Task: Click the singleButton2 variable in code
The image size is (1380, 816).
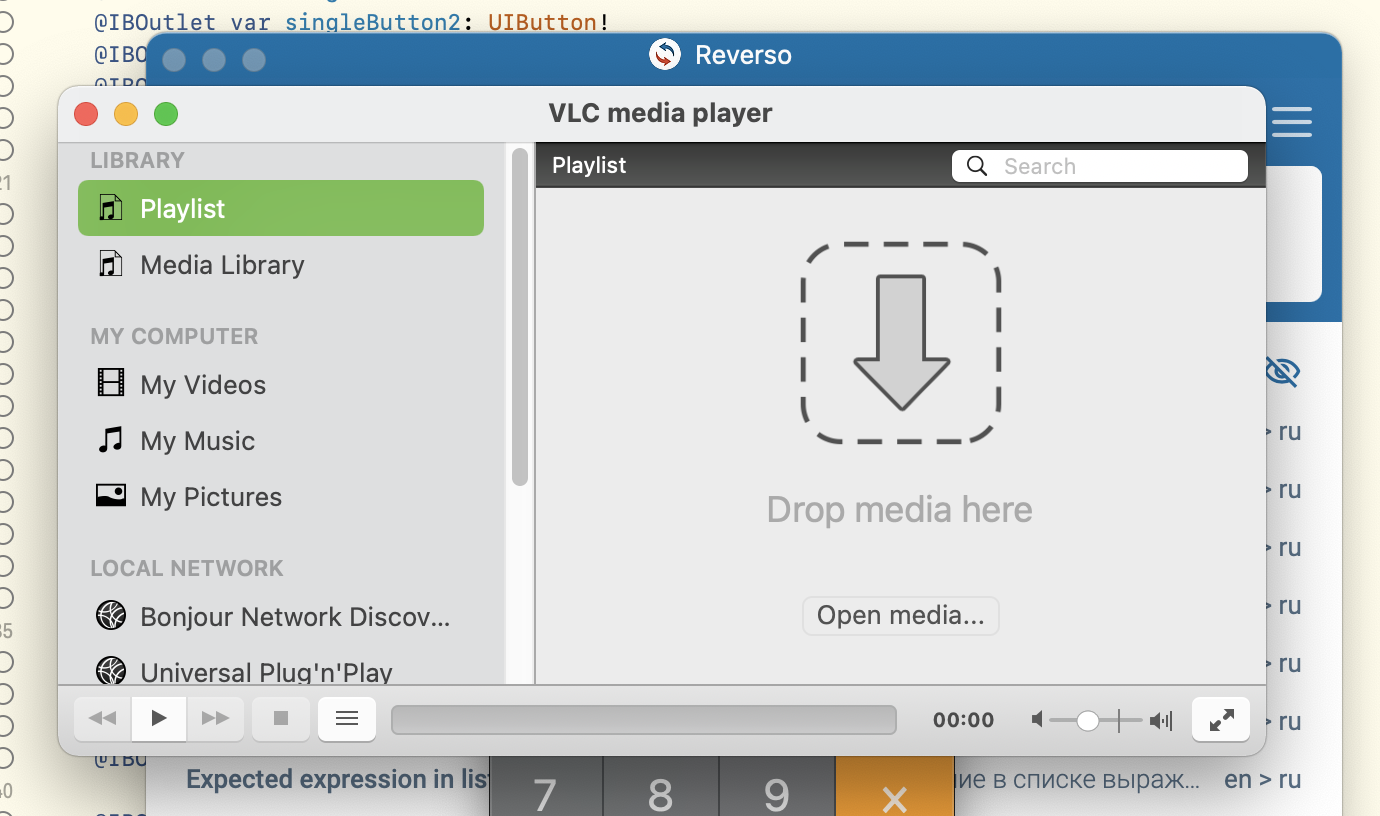Action: tap(372, 21)
